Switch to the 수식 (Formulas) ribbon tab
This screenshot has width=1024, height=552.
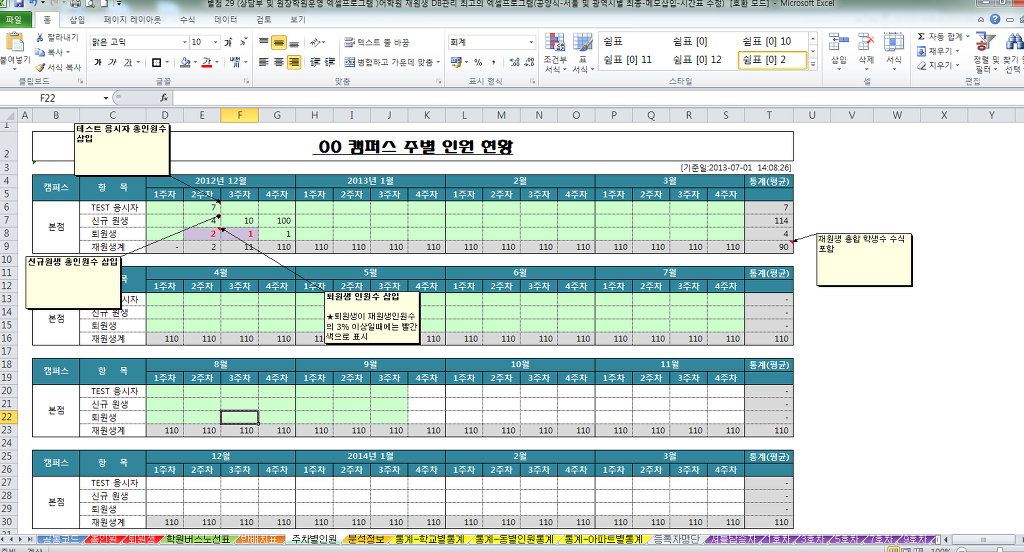[x=187, y=20]
